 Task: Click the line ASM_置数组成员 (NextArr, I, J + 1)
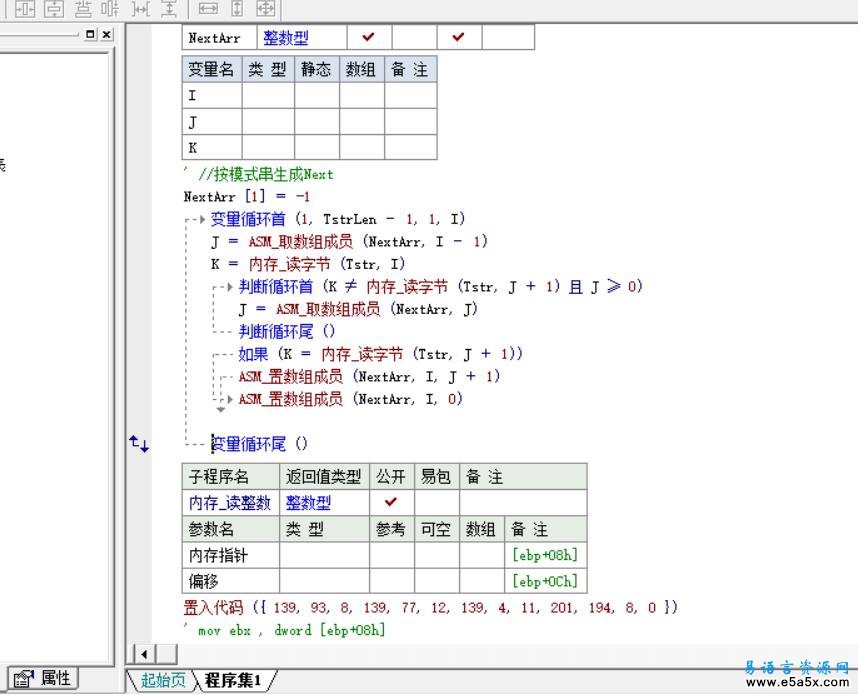coord(369,377)
